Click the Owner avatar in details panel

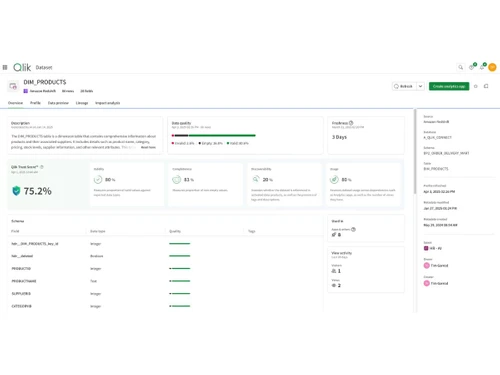click(x=426, y=266)
